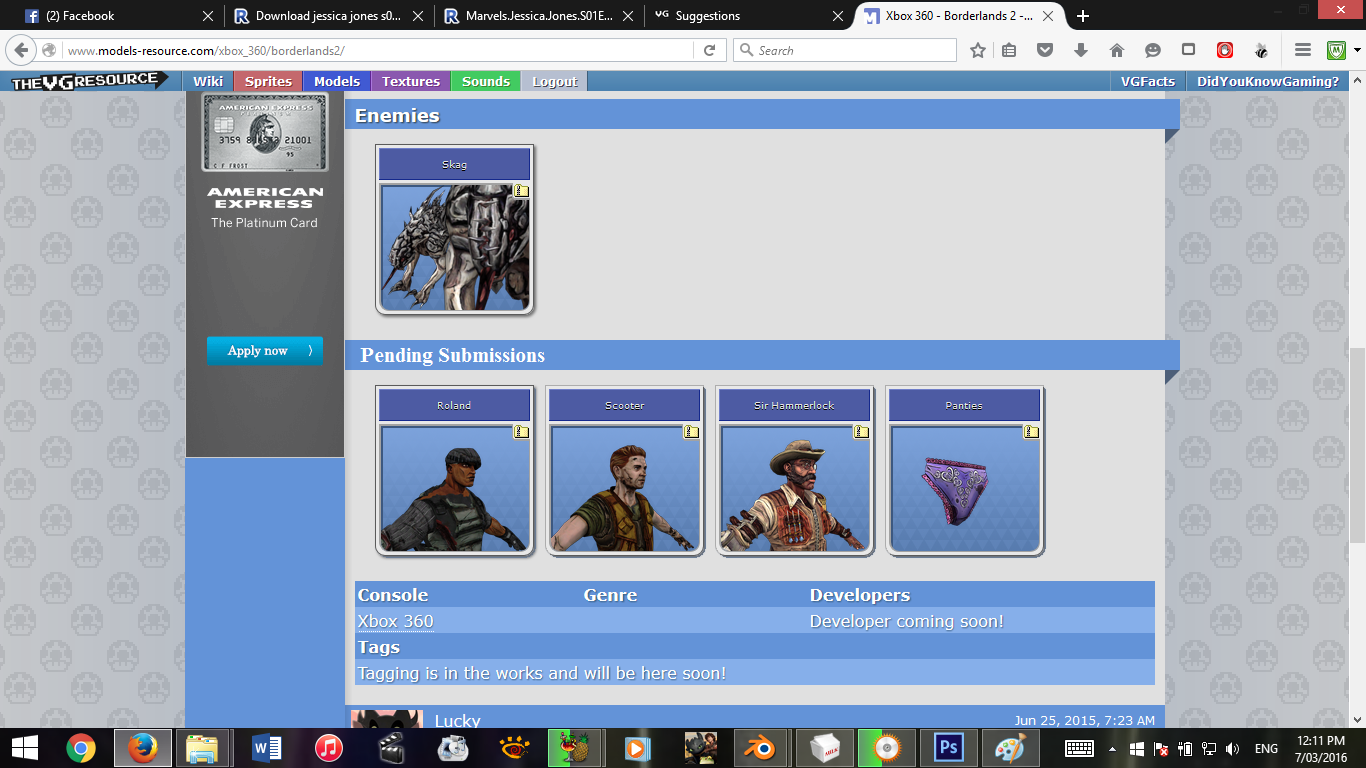The width and height of the screenshot is (1366, 768).
Task: Save page to Pocket icon
Action: [1045, 50]
